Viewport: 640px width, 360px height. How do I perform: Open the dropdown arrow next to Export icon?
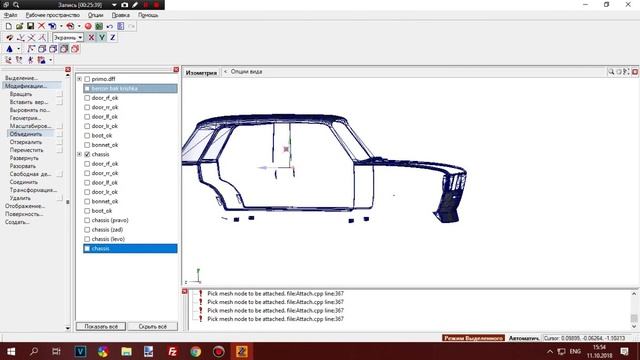point(79,26)
